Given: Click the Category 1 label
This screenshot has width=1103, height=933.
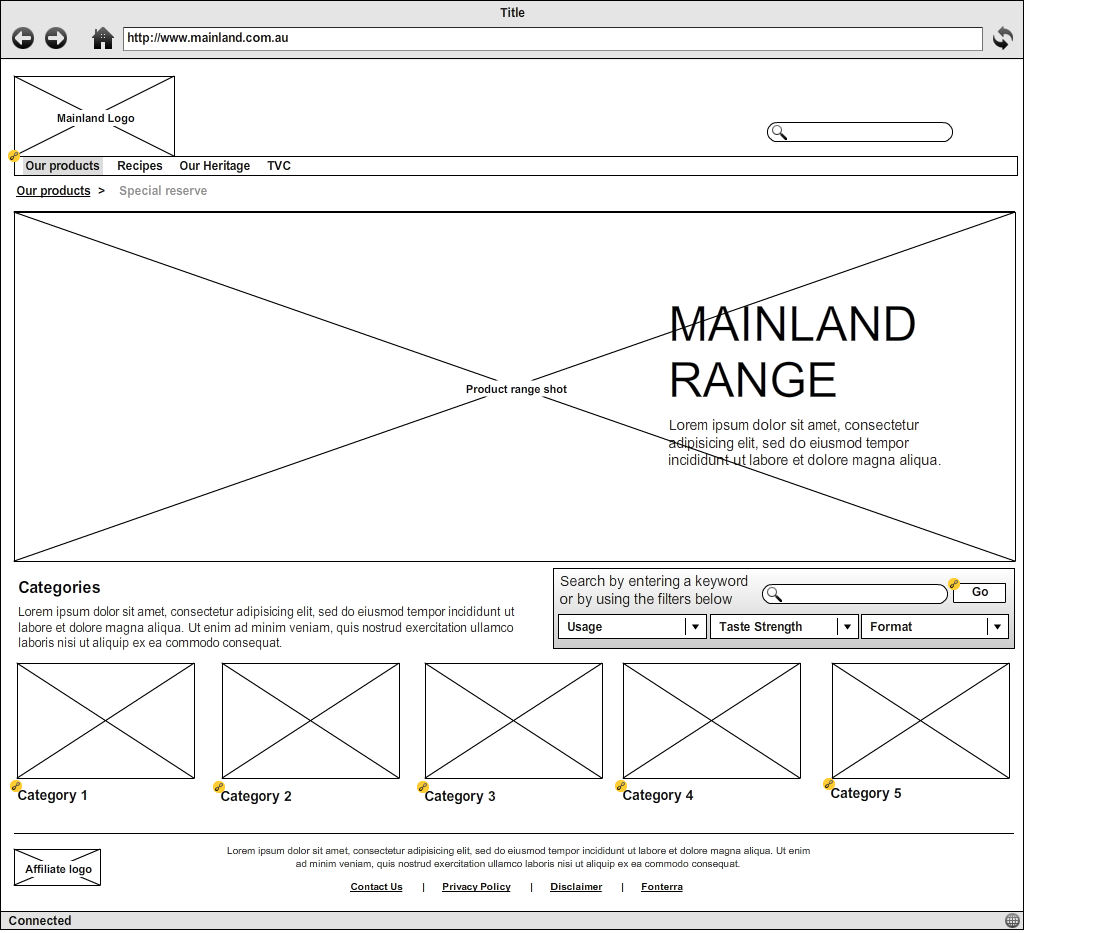Looking at the screenshot, I should 53,795.
